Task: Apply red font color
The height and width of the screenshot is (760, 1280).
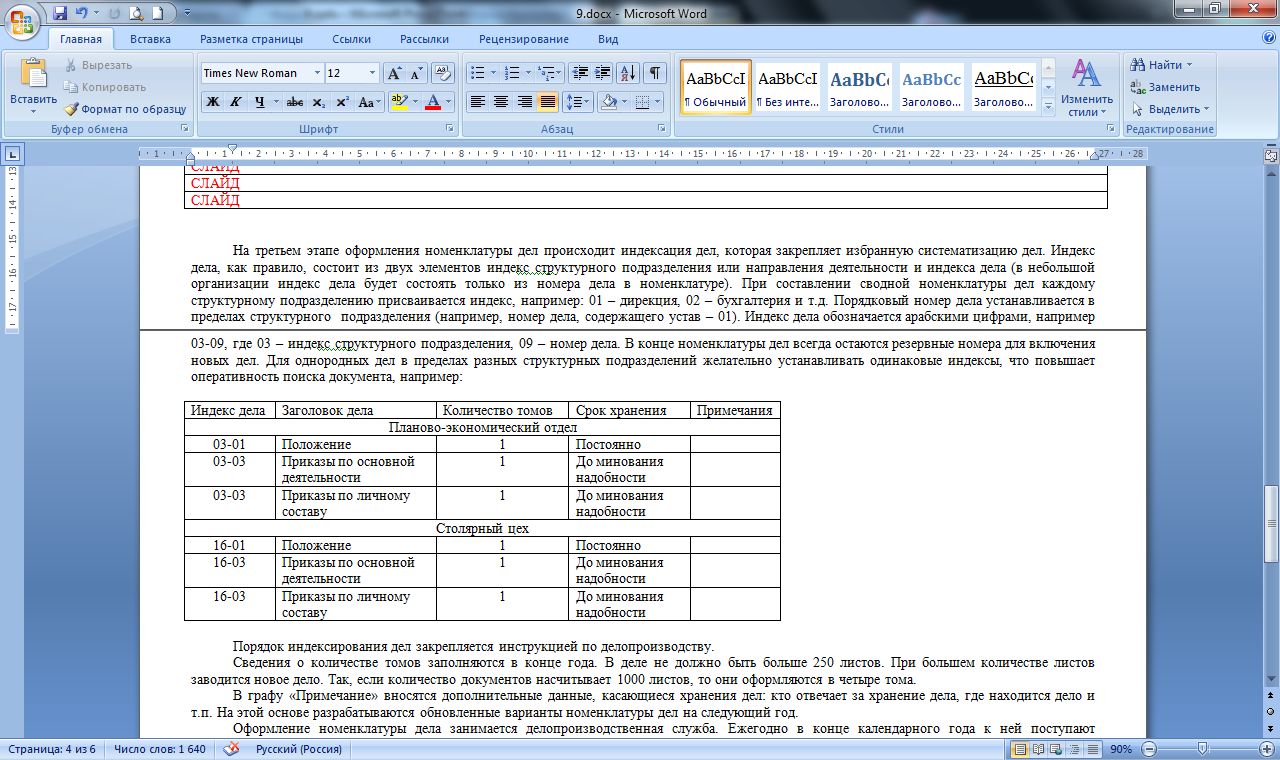Action: [x=433, y=102]
